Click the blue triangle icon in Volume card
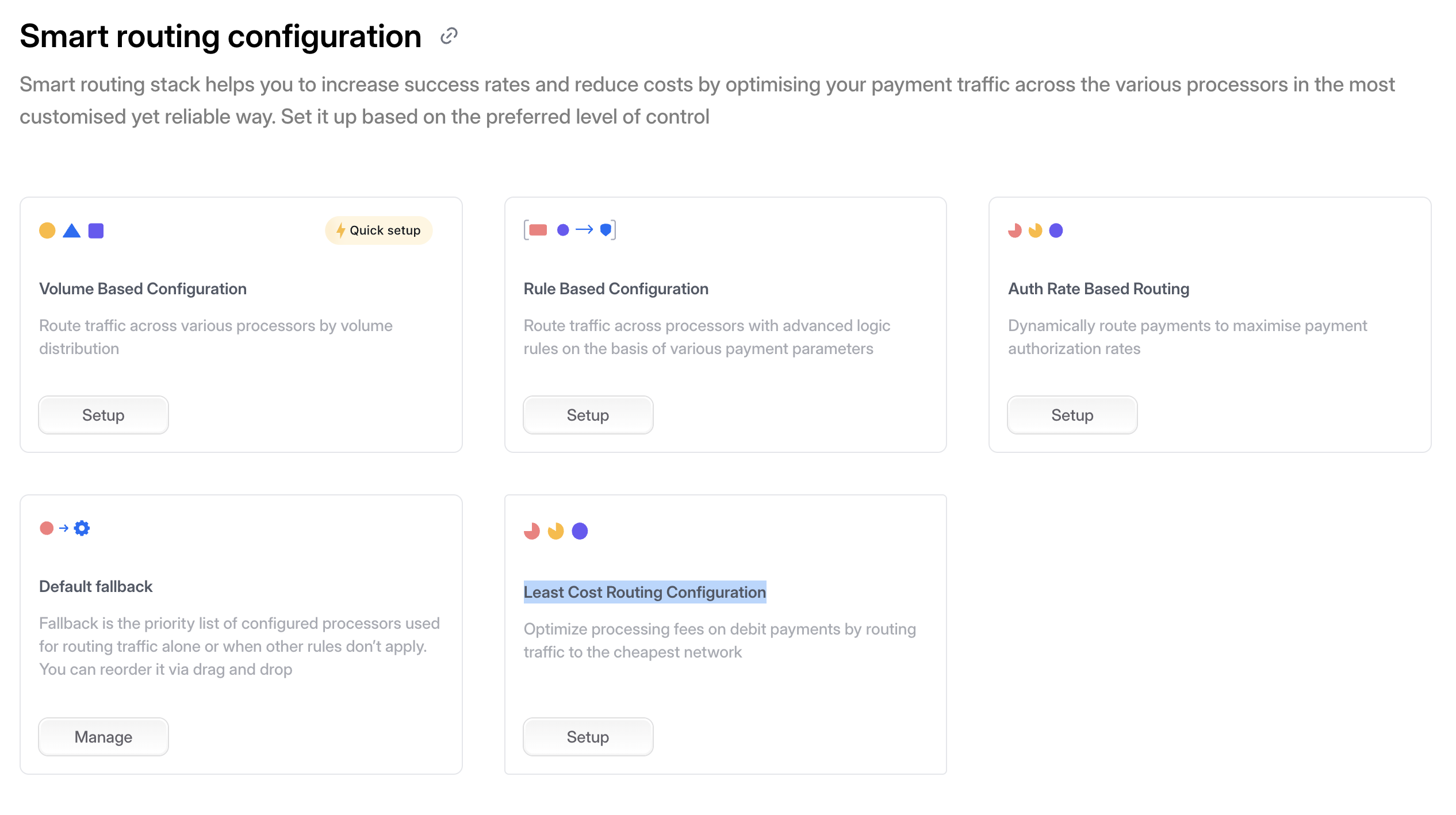The width and height of the screenshot is (1456, 815). pyautogui.click(x=71, y=230)
